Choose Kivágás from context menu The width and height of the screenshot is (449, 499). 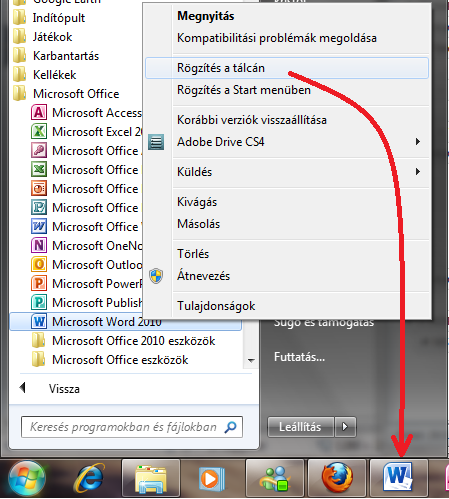click(x=197, y=202)
